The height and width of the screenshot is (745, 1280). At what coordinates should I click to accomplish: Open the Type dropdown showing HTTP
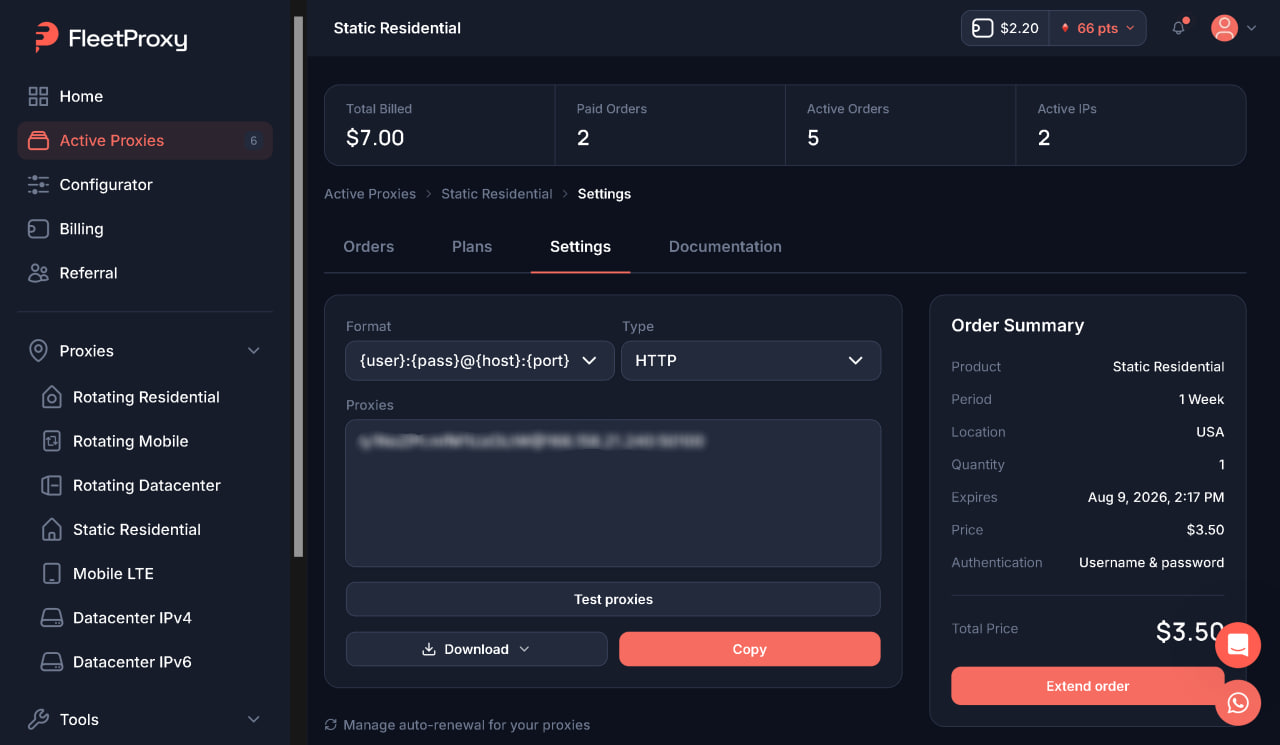[751, 361]
